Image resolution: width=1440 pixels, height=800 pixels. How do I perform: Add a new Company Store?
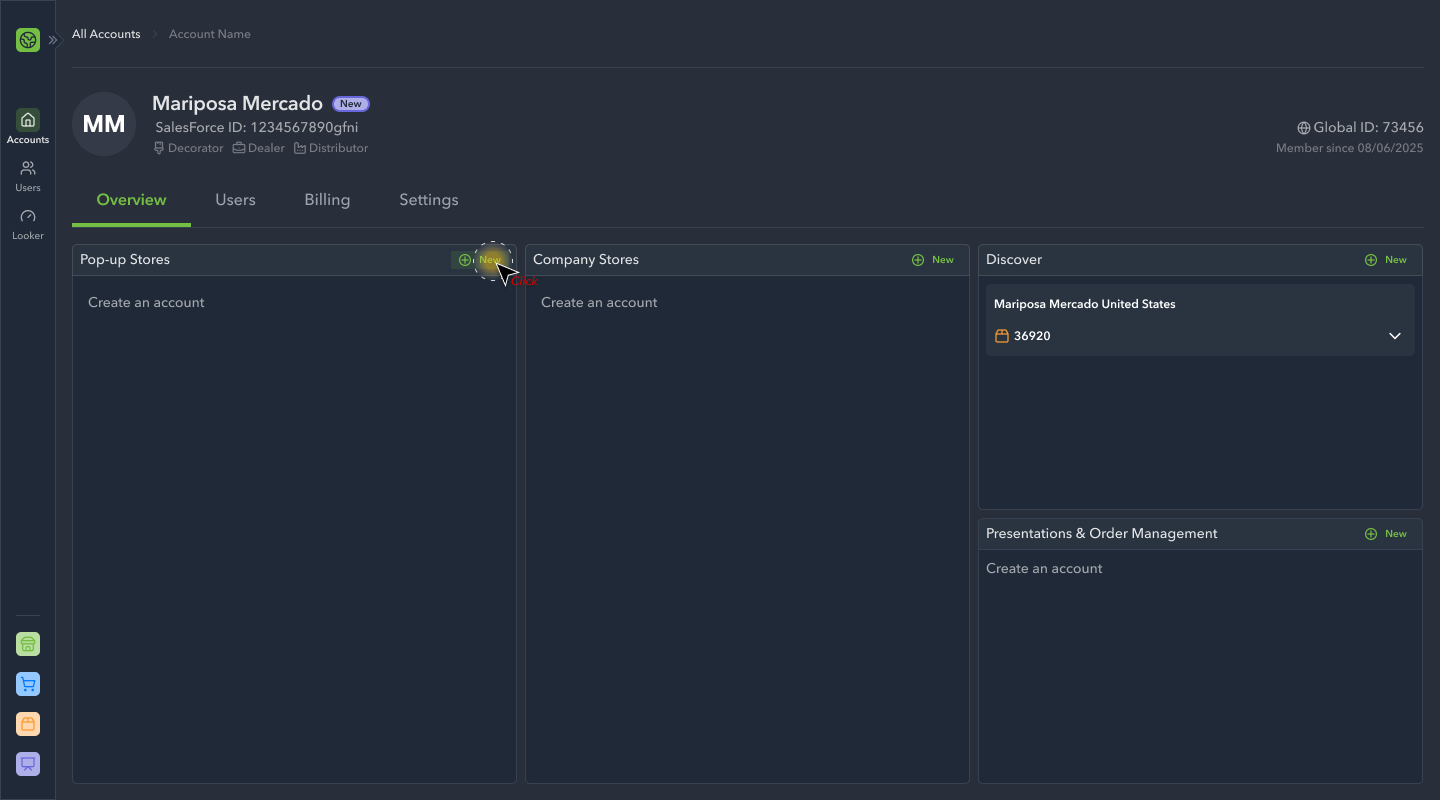pyautogui.click(x=933, y=260)
